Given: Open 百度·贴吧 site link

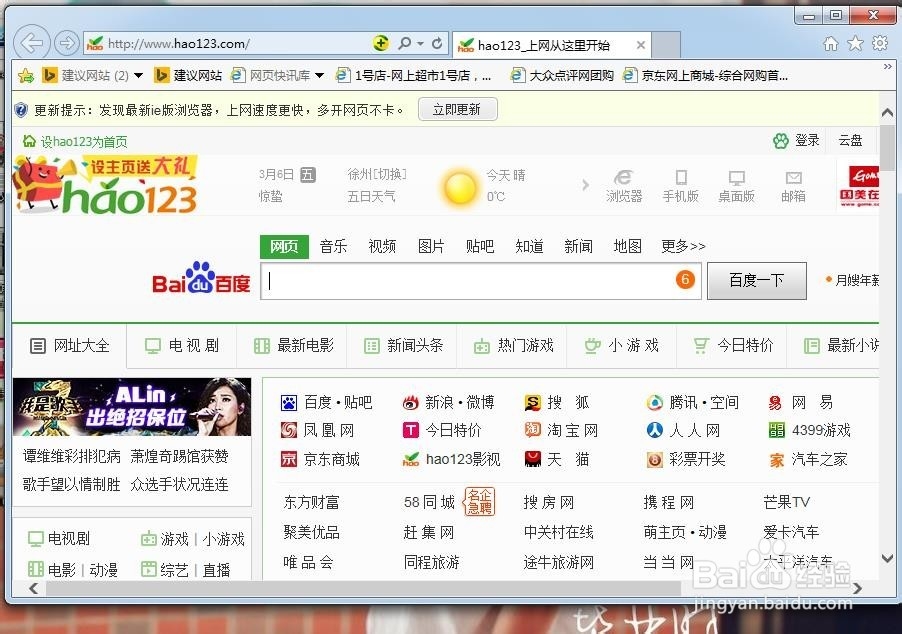Looking at the screenshot, I should tap(326, 402).
